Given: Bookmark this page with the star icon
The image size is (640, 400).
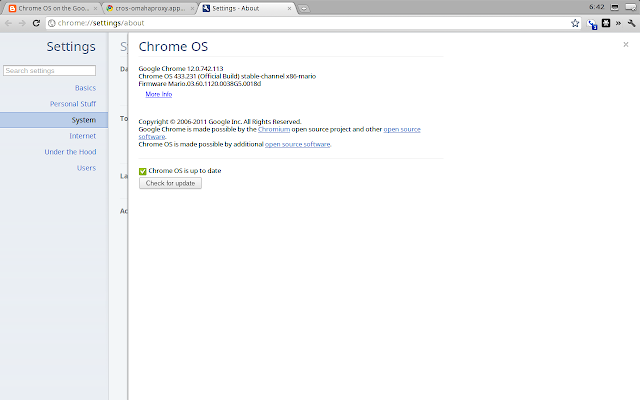Looking at the screenshot, I should click(x=575, y=23).
